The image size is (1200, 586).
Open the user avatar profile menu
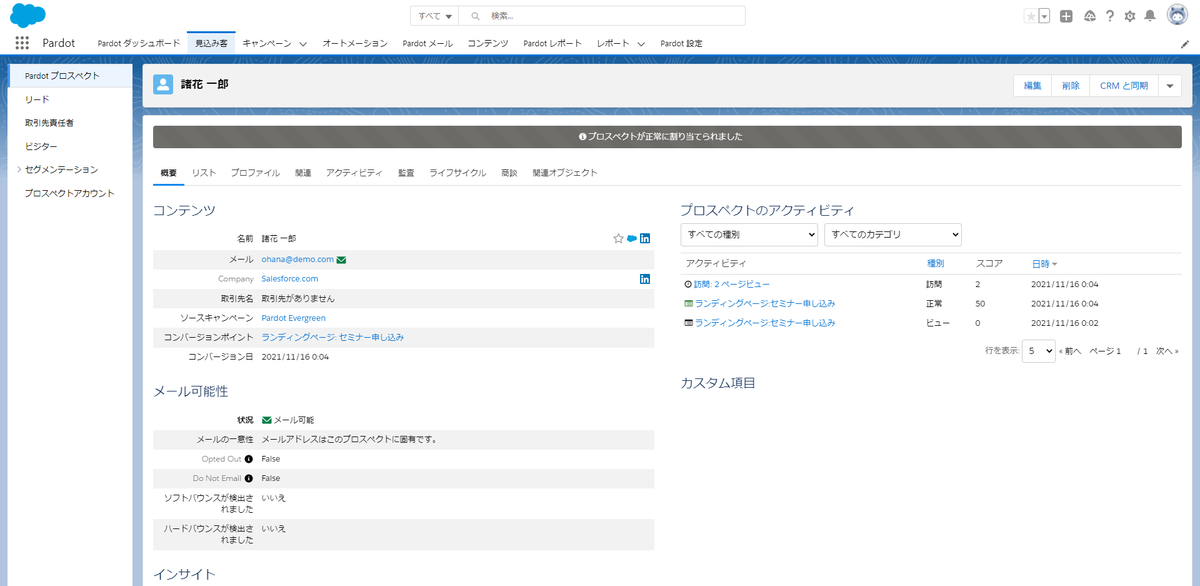pos(1177,16)
